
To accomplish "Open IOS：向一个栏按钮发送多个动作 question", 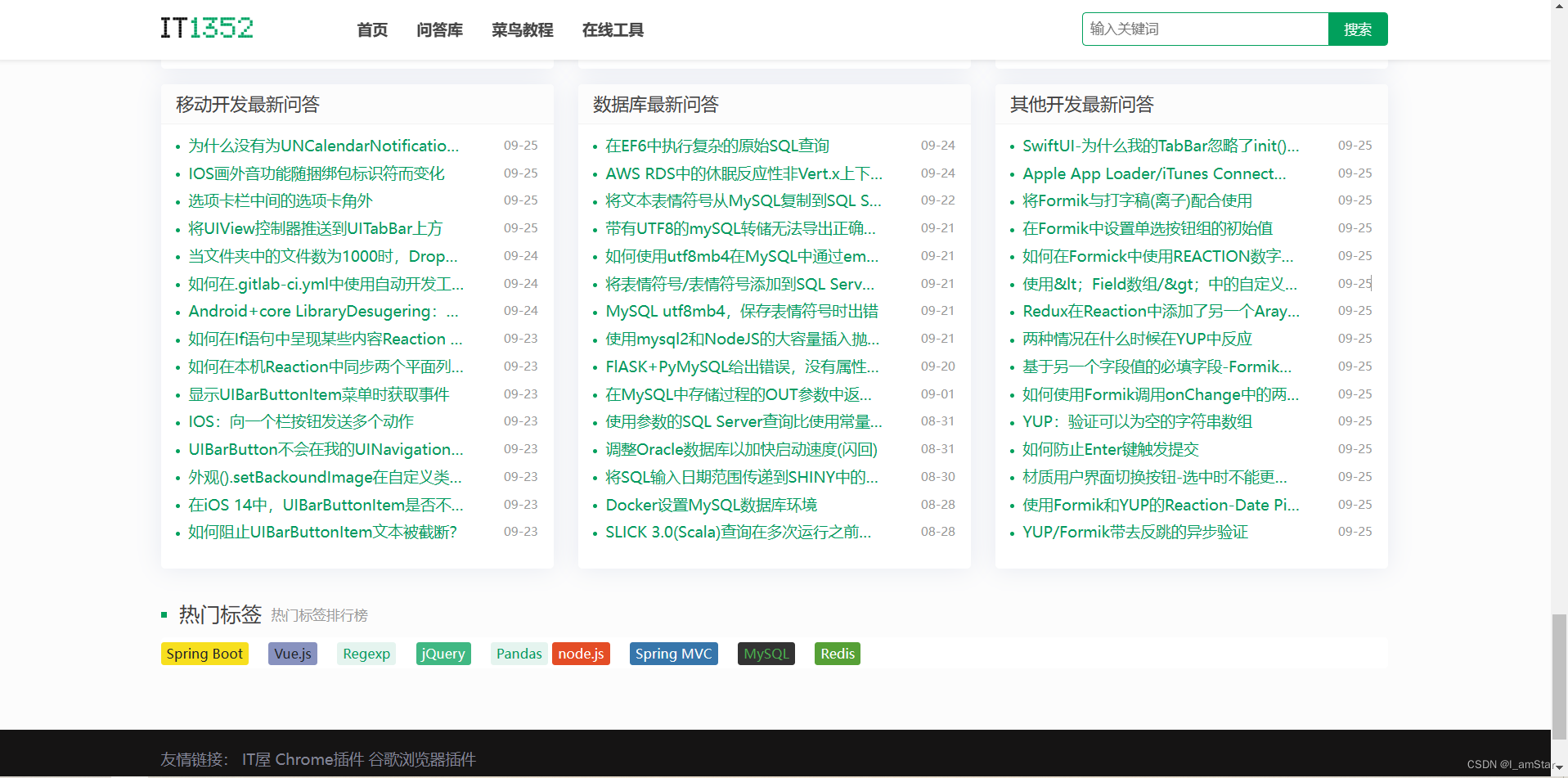I will coord(301,421).
